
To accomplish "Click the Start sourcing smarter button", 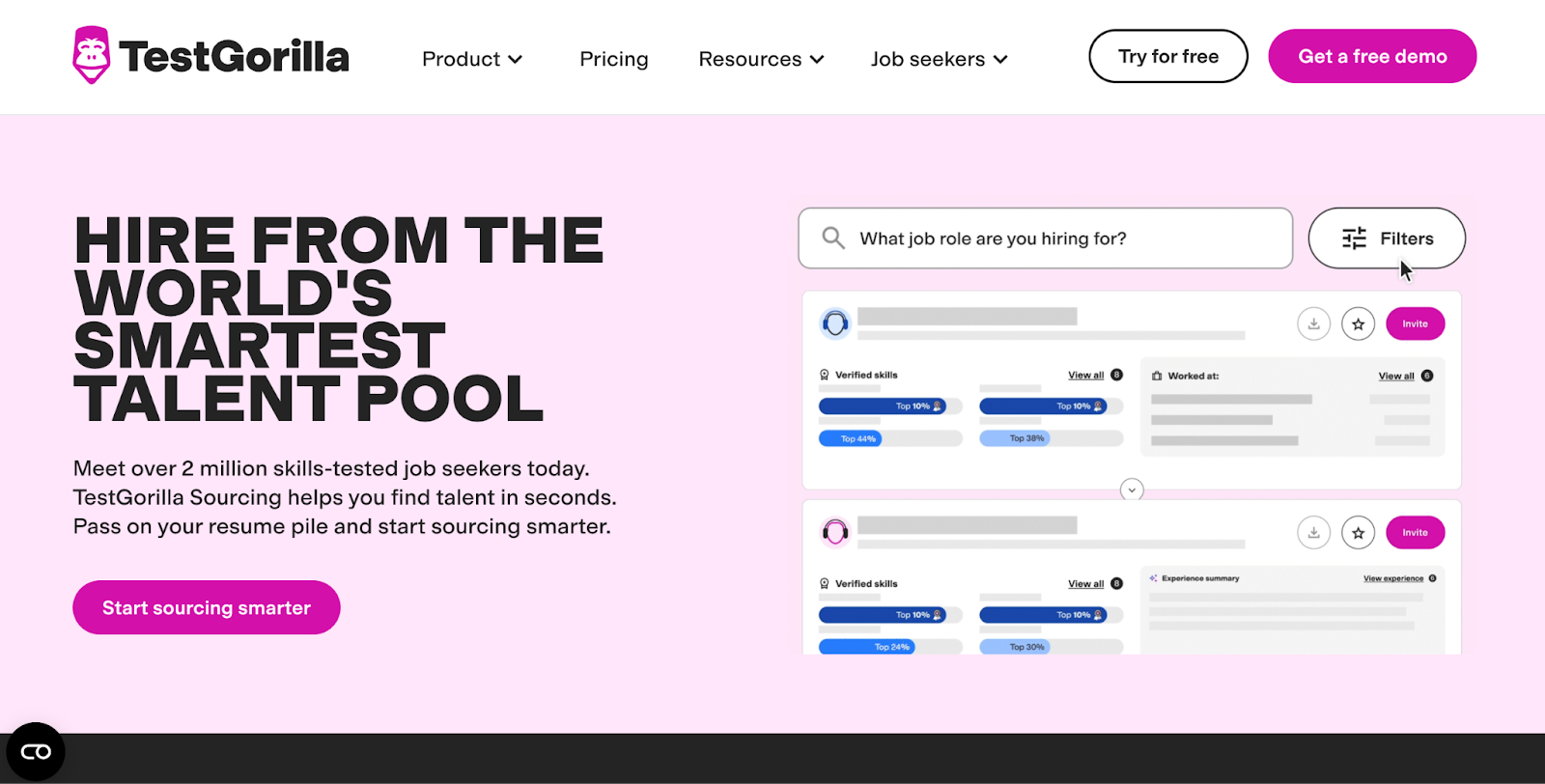I will tap(206, 607).
